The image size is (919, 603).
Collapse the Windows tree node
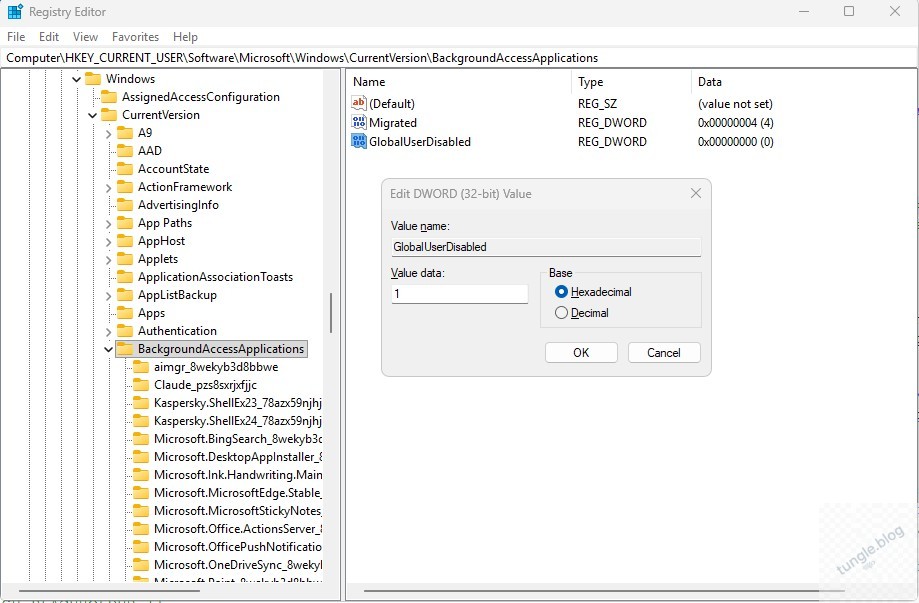[x=77, y=79]
